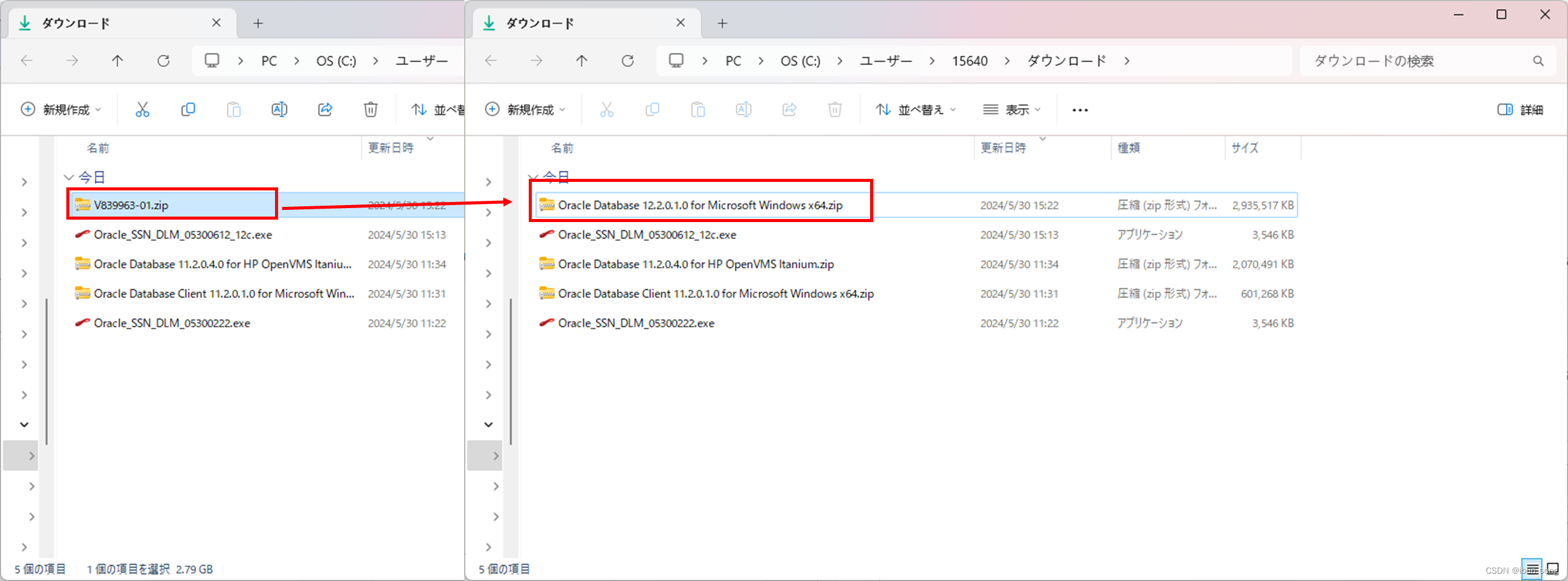The height and width of the screenshot is (581, 1568).
Task: Click Paste icon in left window toolbar
Action: tap(234, 110)
